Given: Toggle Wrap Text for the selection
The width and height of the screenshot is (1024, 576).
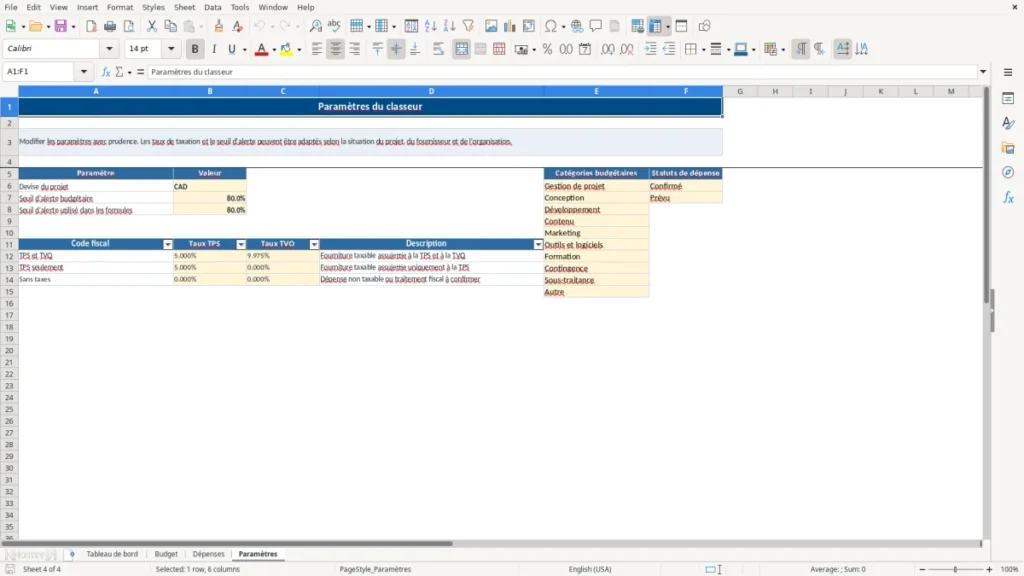Looking at the screenshot, I should click(x=438, y=49).
